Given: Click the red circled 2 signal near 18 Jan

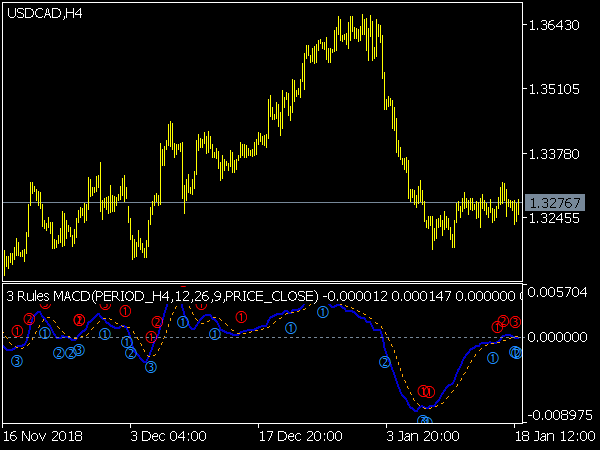Looking at the screenshot, I should (x=503, y=321).
